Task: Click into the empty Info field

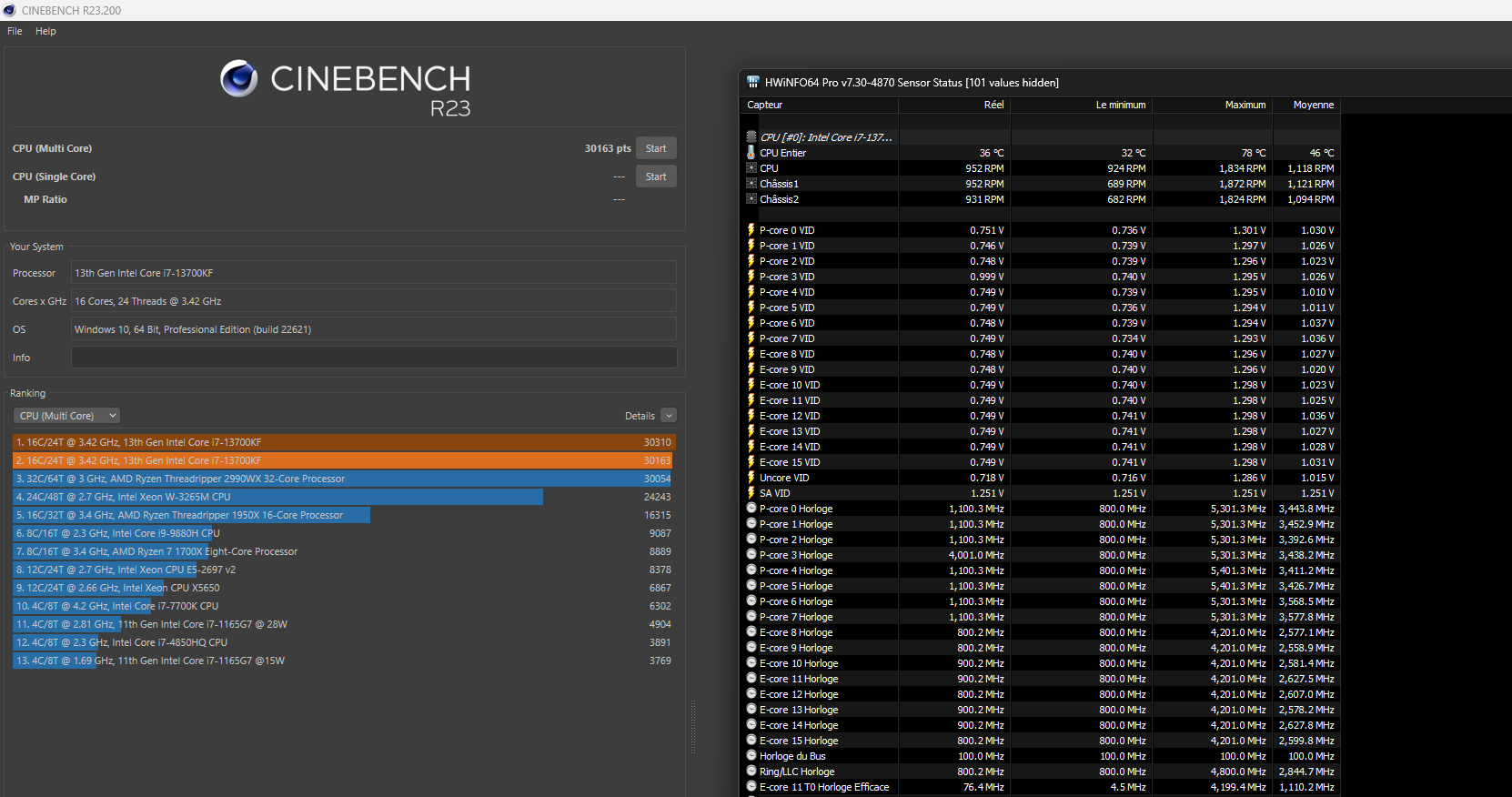Action: tap(374, 358)
